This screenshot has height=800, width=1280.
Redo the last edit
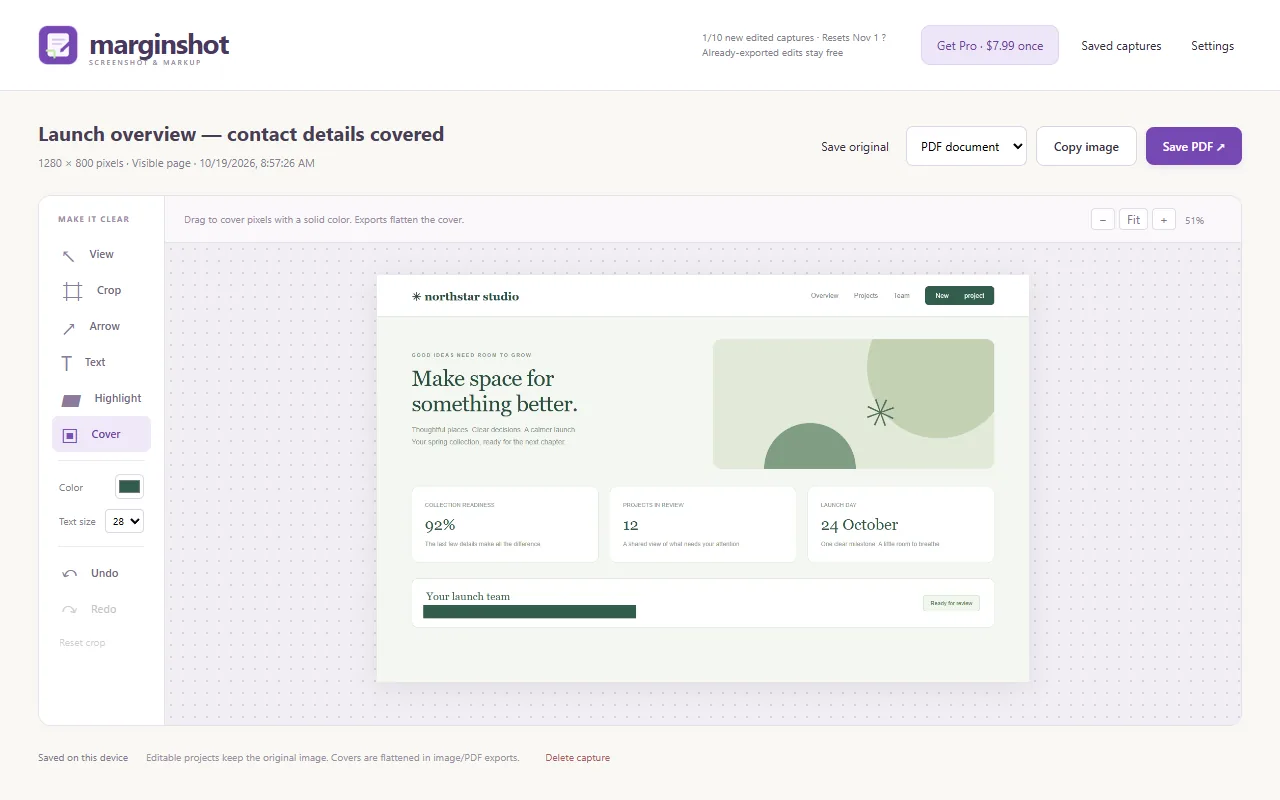tap(101, 609)
